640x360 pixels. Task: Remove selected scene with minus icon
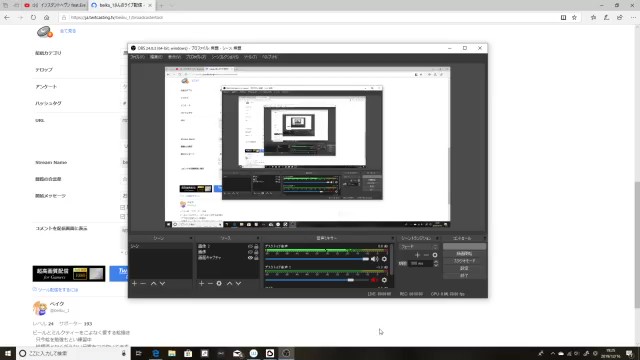coord(143,283)
